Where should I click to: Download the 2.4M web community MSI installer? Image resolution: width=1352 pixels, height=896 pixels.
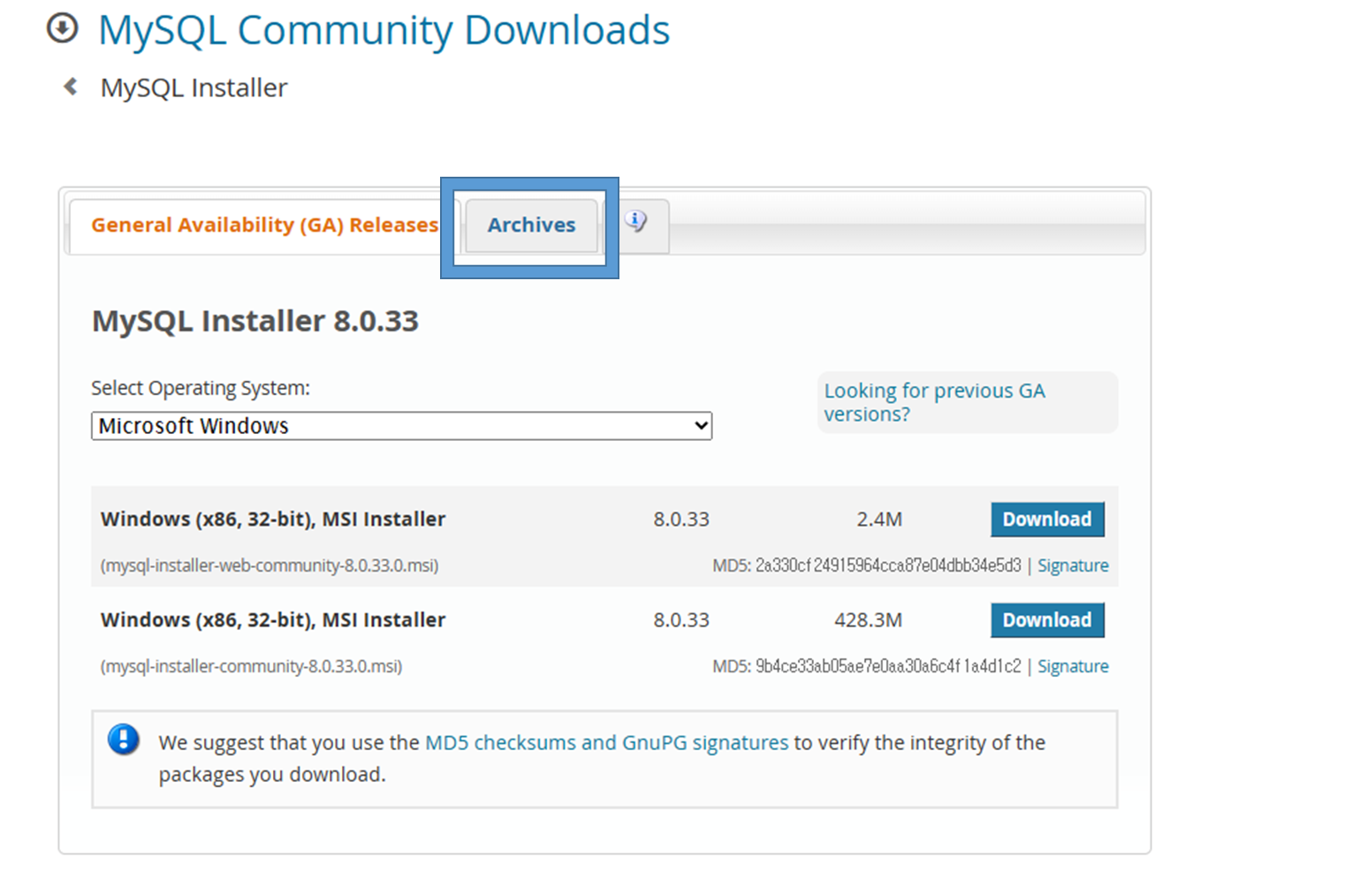point(1047,520)
